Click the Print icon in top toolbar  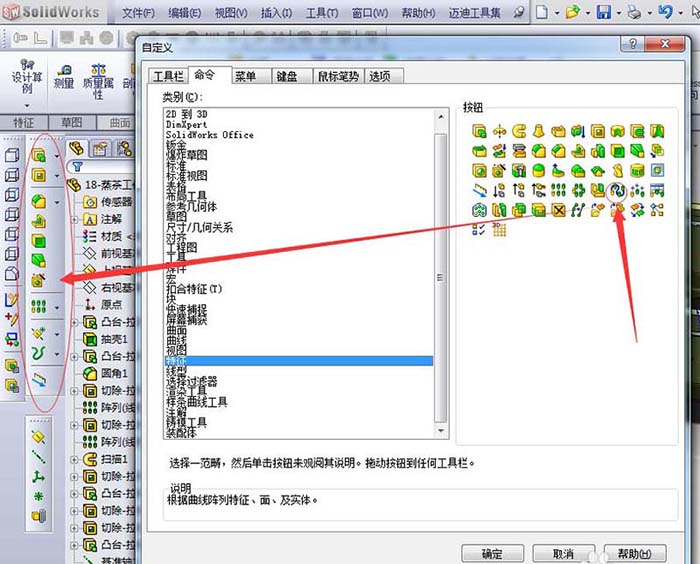pos(634,13)
